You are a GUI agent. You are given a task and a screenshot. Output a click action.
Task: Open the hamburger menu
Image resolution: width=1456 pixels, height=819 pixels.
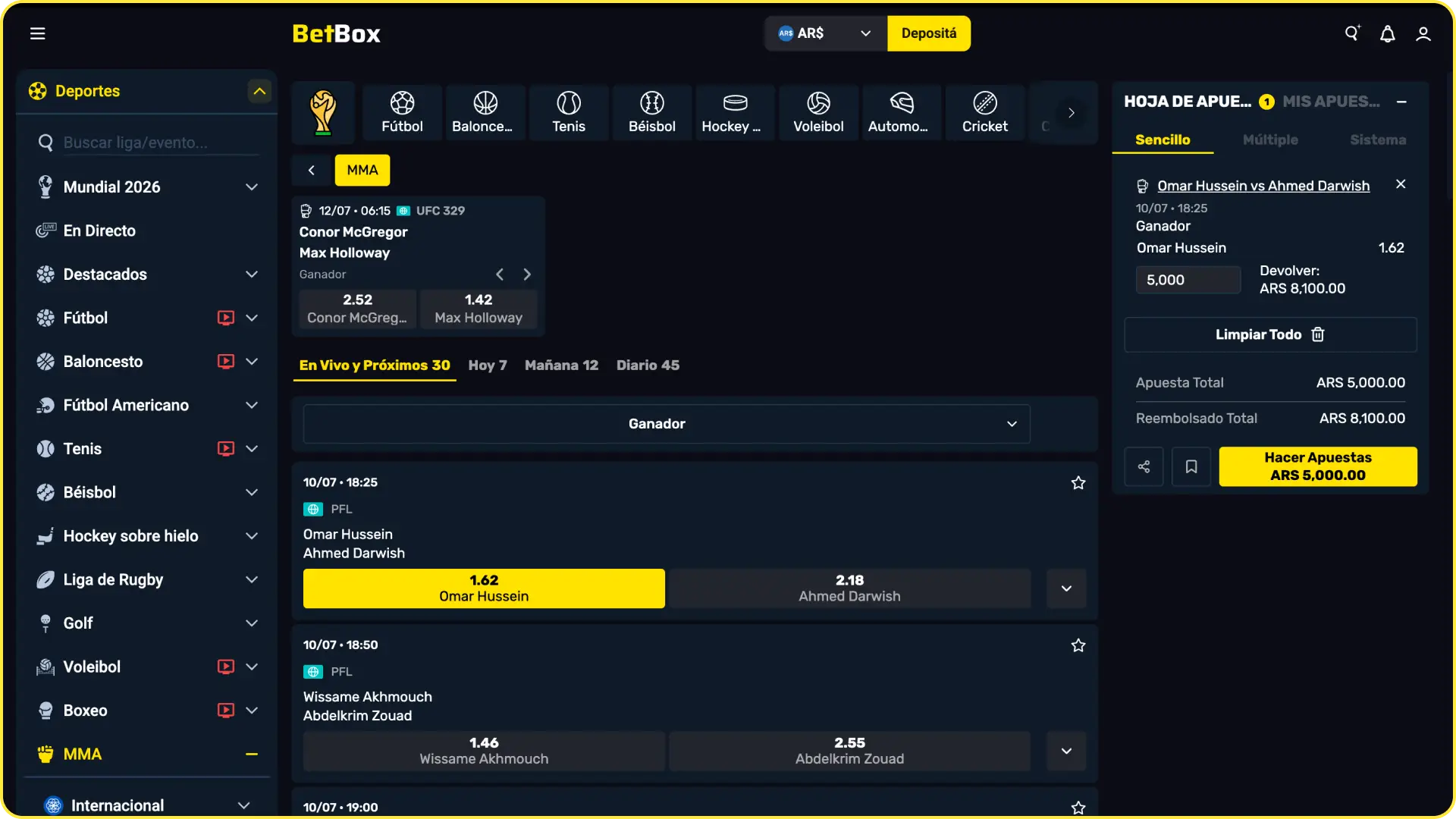[37, 33]
